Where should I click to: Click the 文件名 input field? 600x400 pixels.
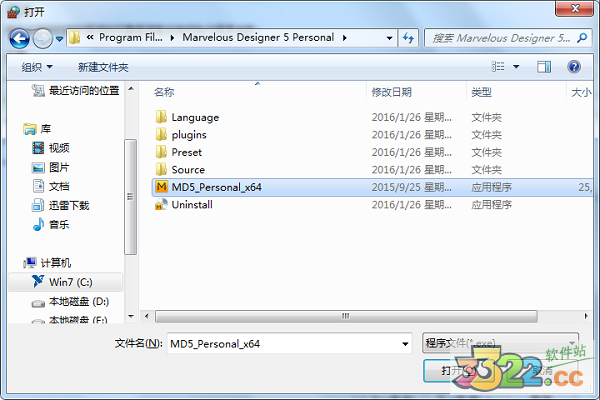click(289, 343)
